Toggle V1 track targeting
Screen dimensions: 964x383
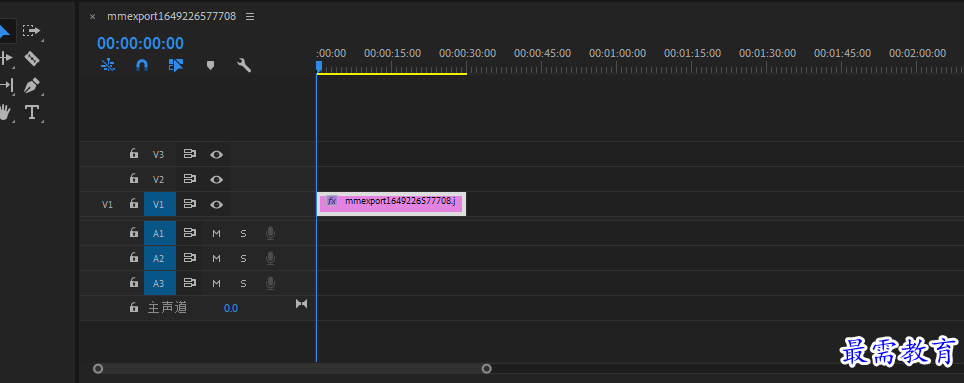click(x=160, y=204)
